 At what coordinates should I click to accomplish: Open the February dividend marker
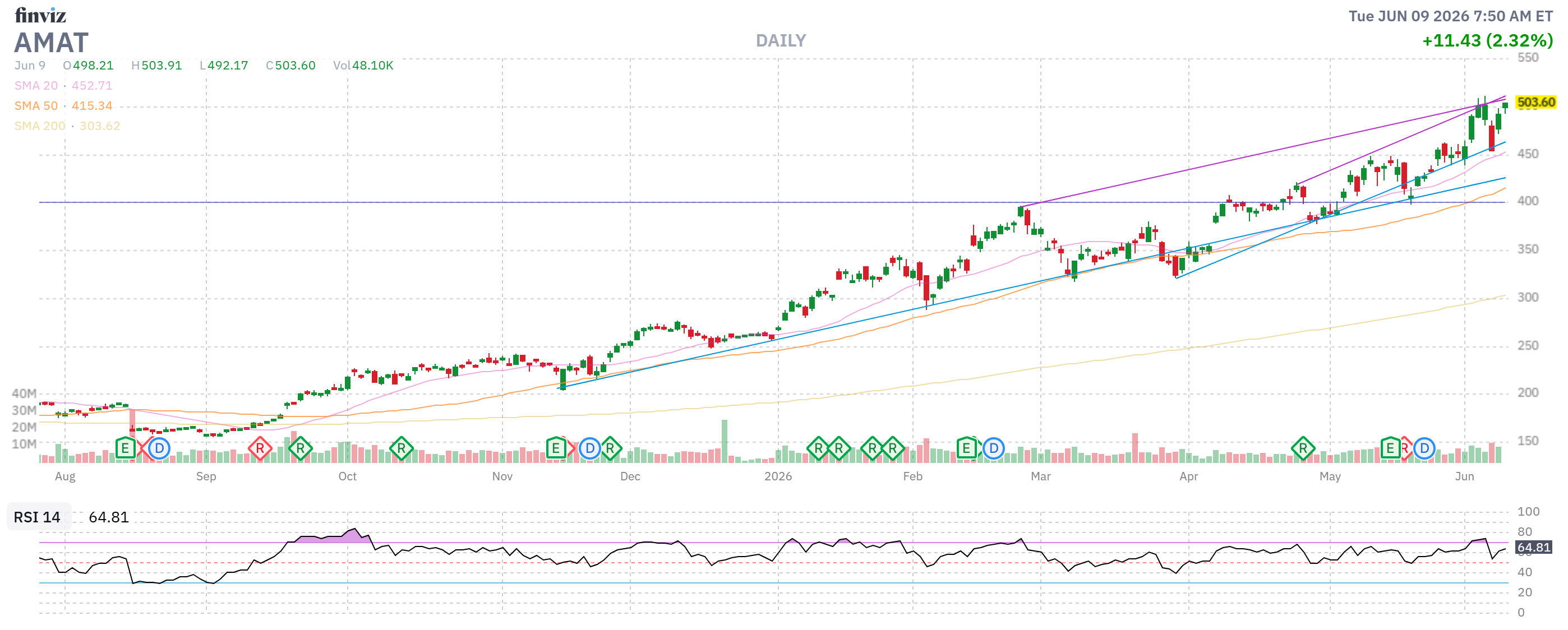coord(993,449)
